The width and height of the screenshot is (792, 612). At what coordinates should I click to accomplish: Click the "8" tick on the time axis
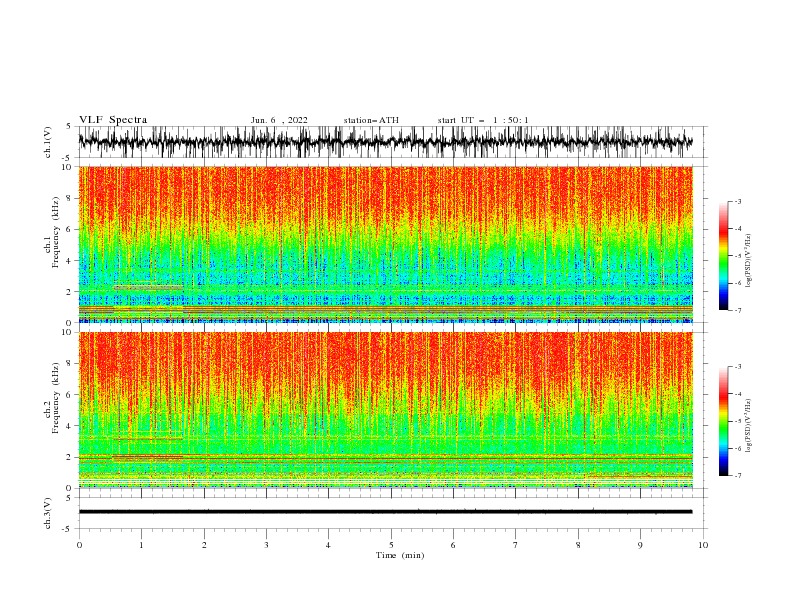coord(578,545)
